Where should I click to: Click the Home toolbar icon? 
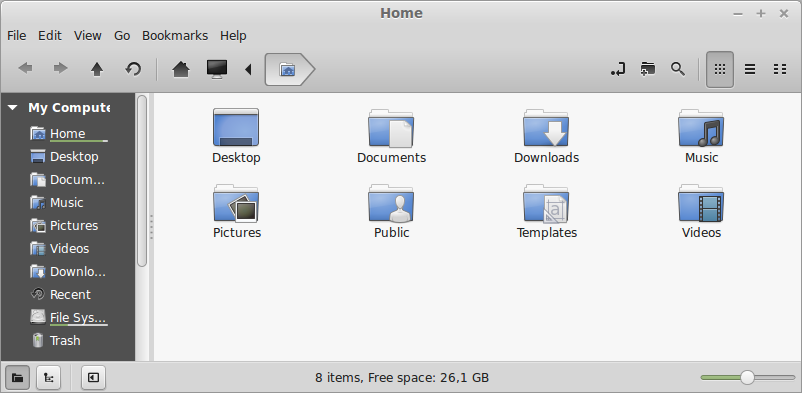tap(181, 69)
